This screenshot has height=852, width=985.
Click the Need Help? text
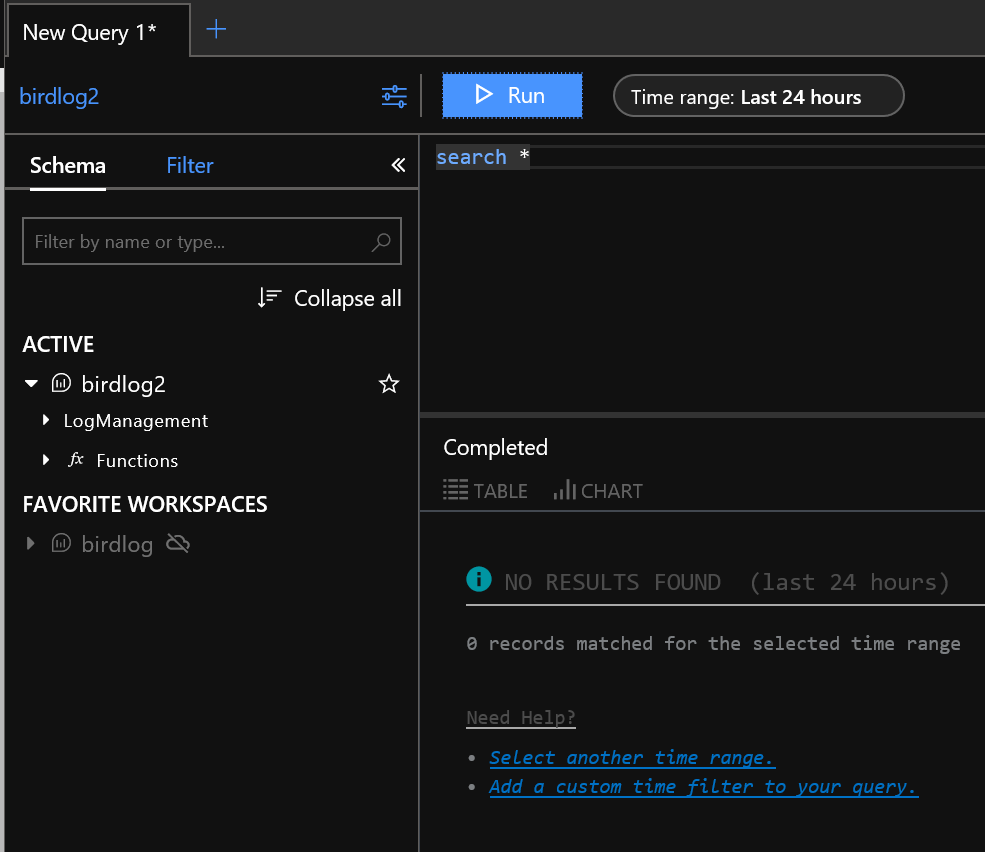(521, 718)
